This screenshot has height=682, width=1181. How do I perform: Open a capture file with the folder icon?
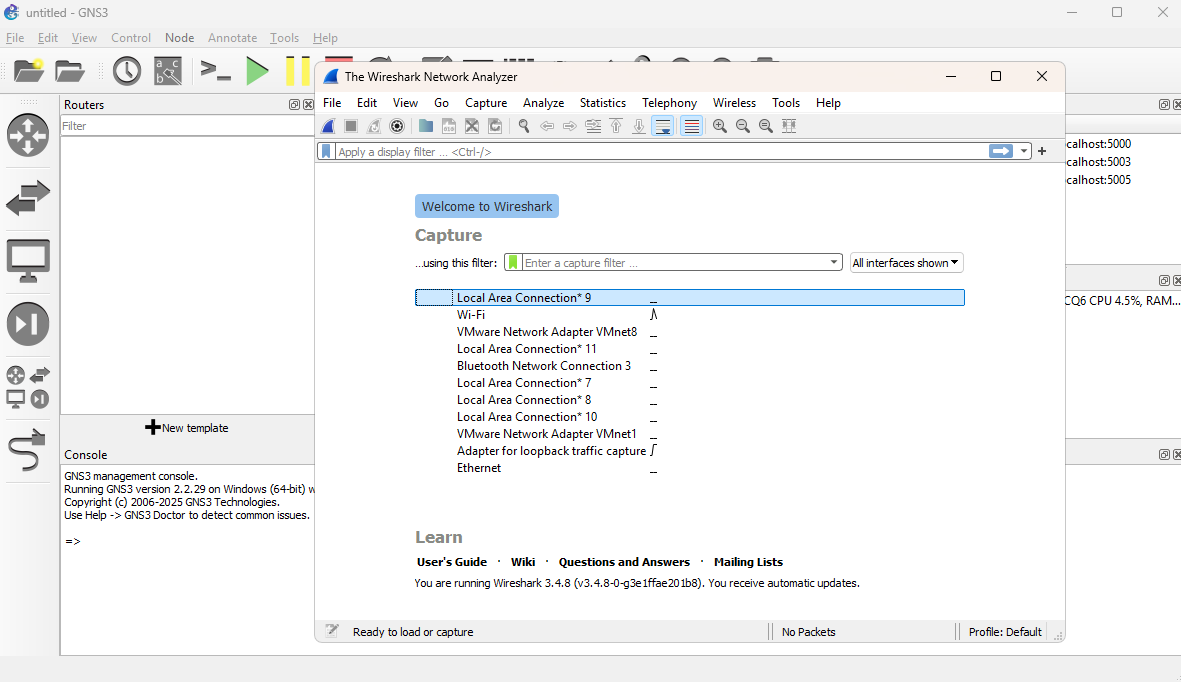(425, 125)
